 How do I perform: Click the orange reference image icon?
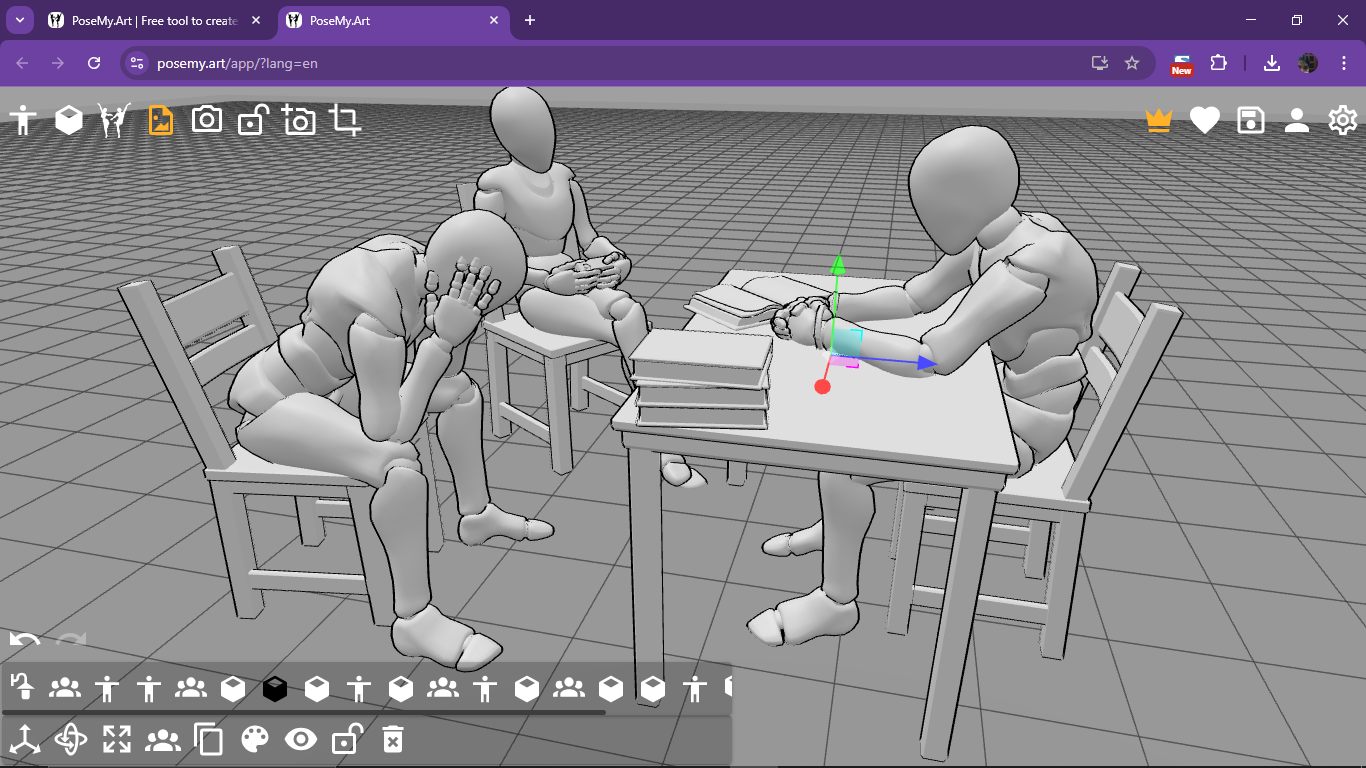click(x=161, y=120)
